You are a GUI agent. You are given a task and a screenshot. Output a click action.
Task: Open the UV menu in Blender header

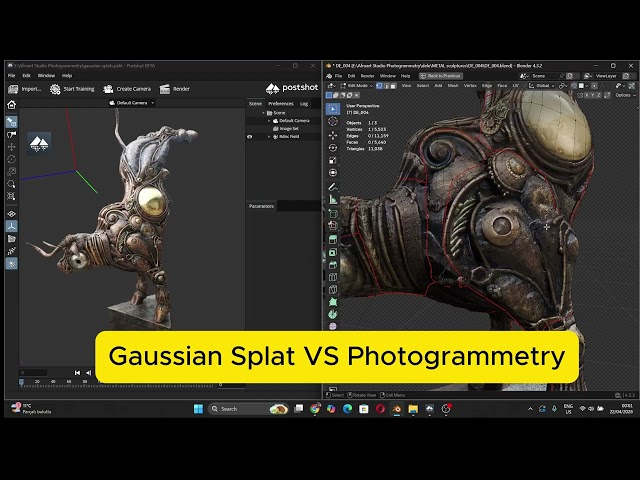click(x=516, y=86)
